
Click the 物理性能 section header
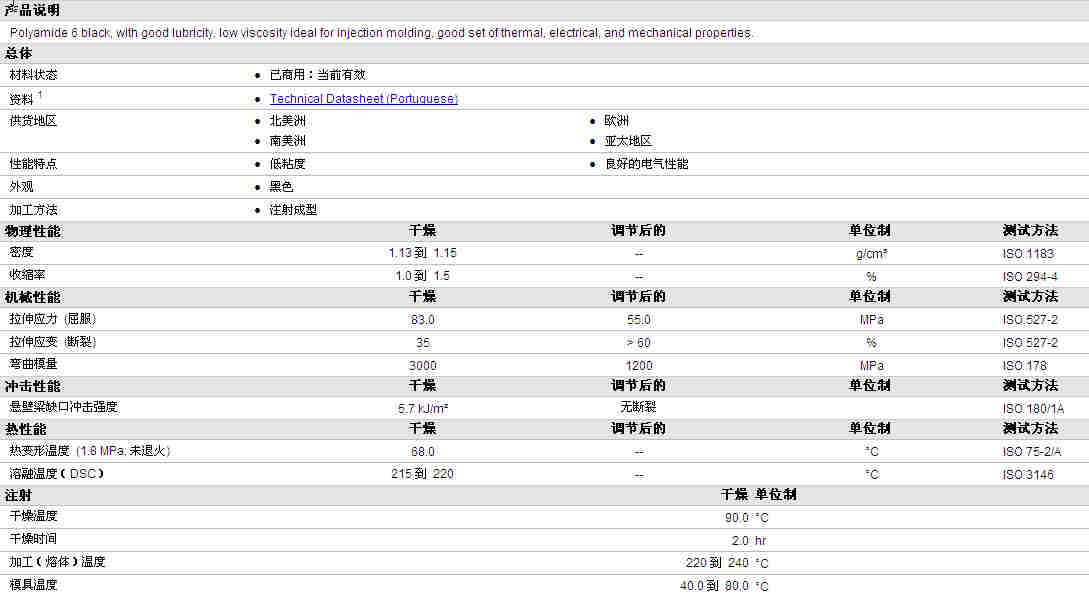[32, 231]
